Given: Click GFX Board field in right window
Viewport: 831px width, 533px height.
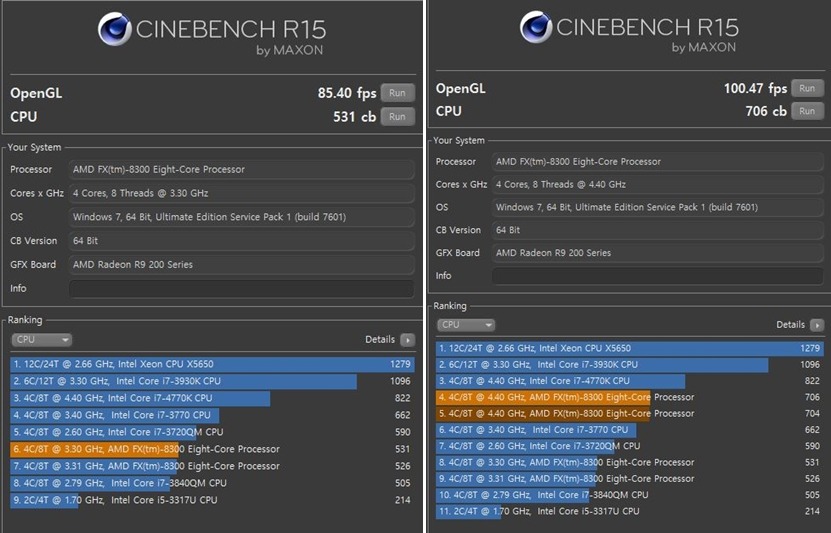Looking at the screenshot, I should coord(658,253).
